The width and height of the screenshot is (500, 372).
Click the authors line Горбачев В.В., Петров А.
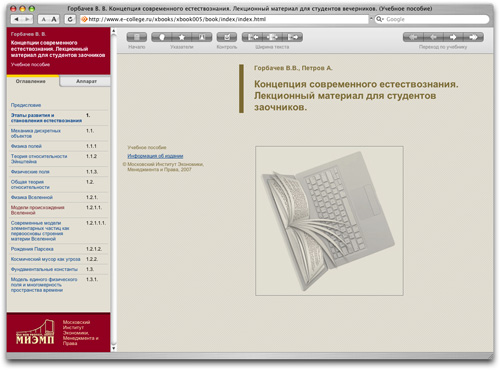pyautogui.click(x=293, y=68)
